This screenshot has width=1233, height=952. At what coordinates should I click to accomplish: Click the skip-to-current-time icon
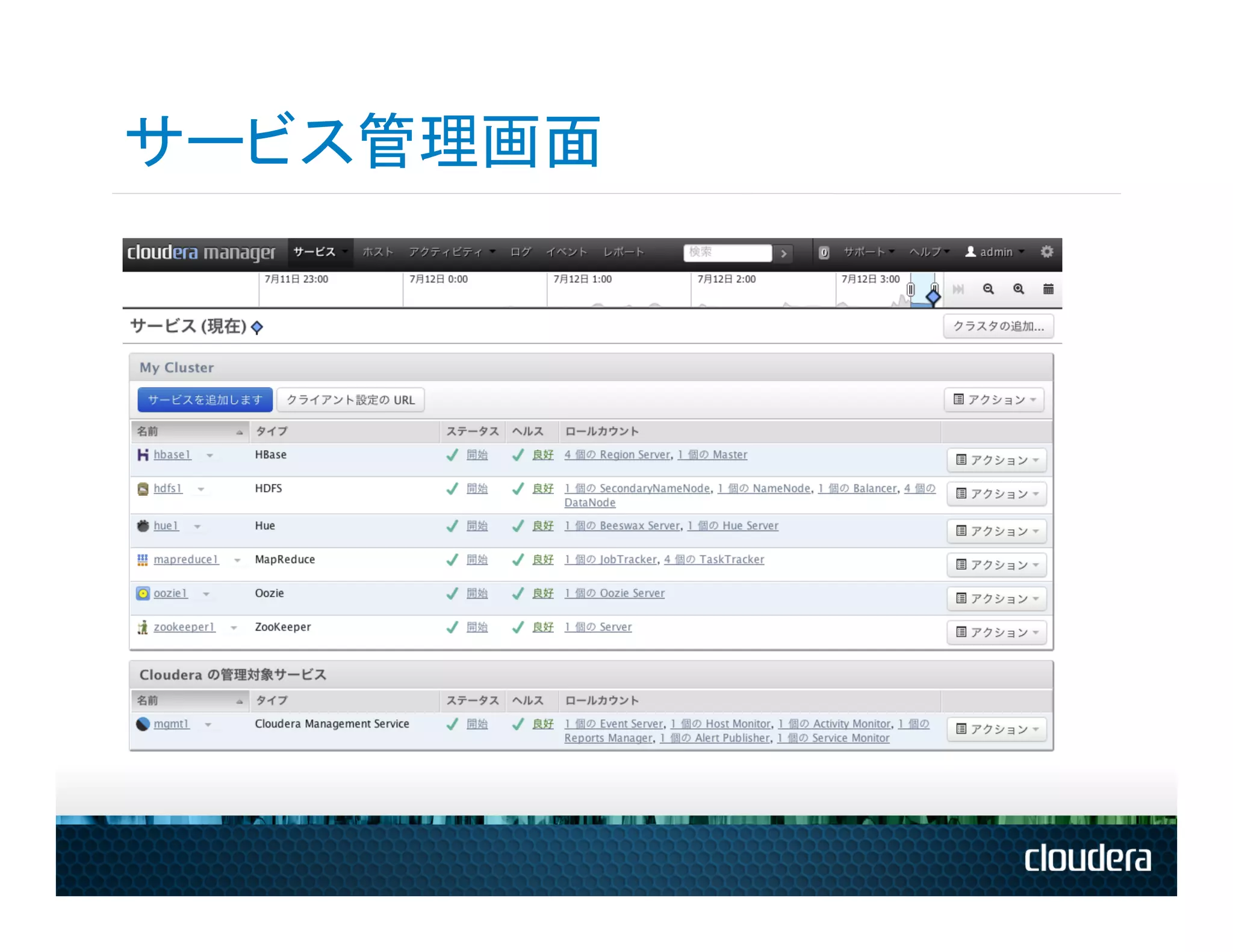tap(958, 289)
